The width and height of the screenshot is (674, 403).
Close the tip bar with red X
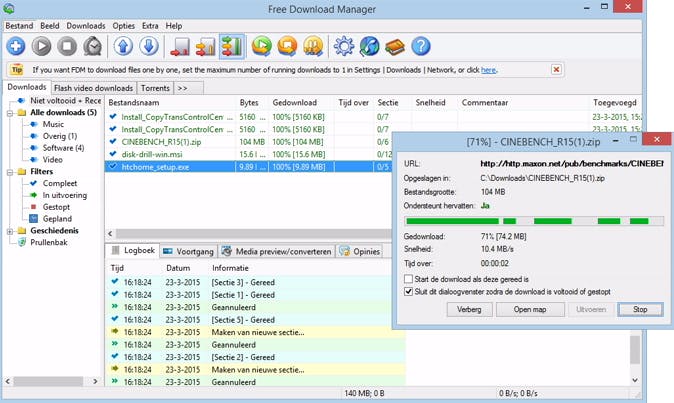coord(556,70)
